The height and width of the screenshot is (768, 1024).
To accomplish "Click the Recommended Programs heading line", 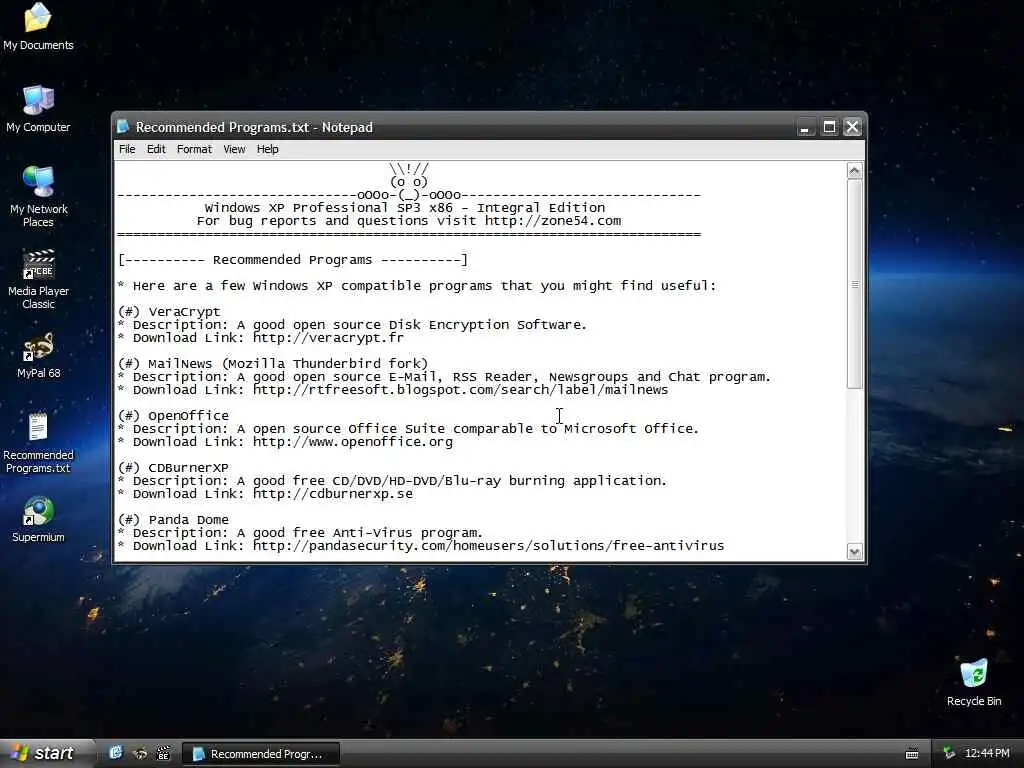I will [293, 260].
